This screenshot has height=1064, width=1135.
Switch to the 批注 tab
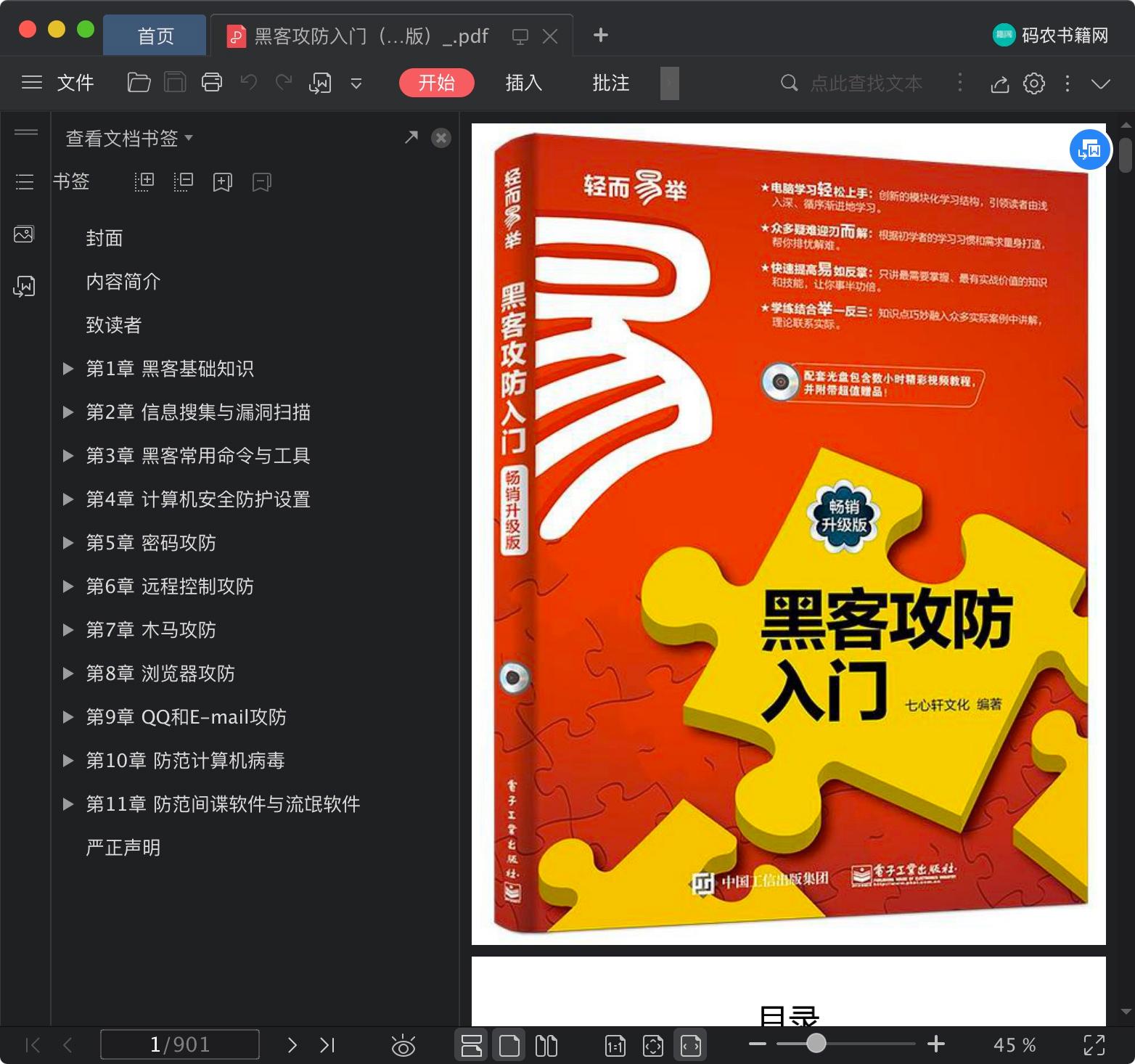[x=611, y=83]
